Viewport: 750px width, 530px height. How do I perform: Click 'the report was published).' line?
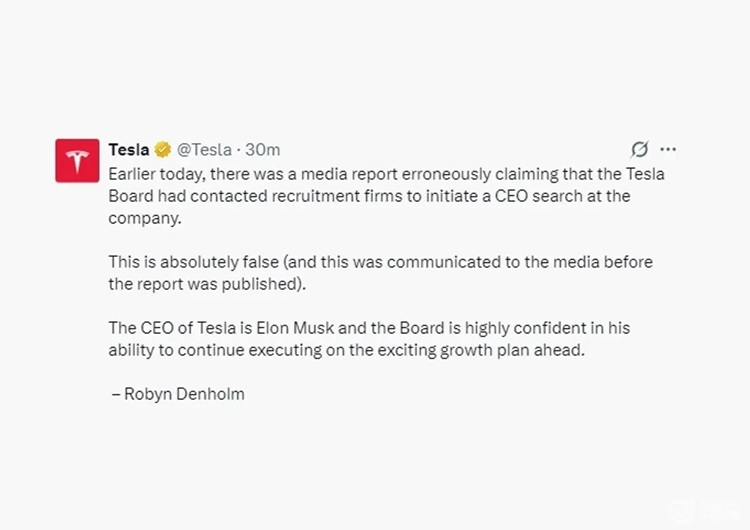pyautogui.click(x=207, y=284)
